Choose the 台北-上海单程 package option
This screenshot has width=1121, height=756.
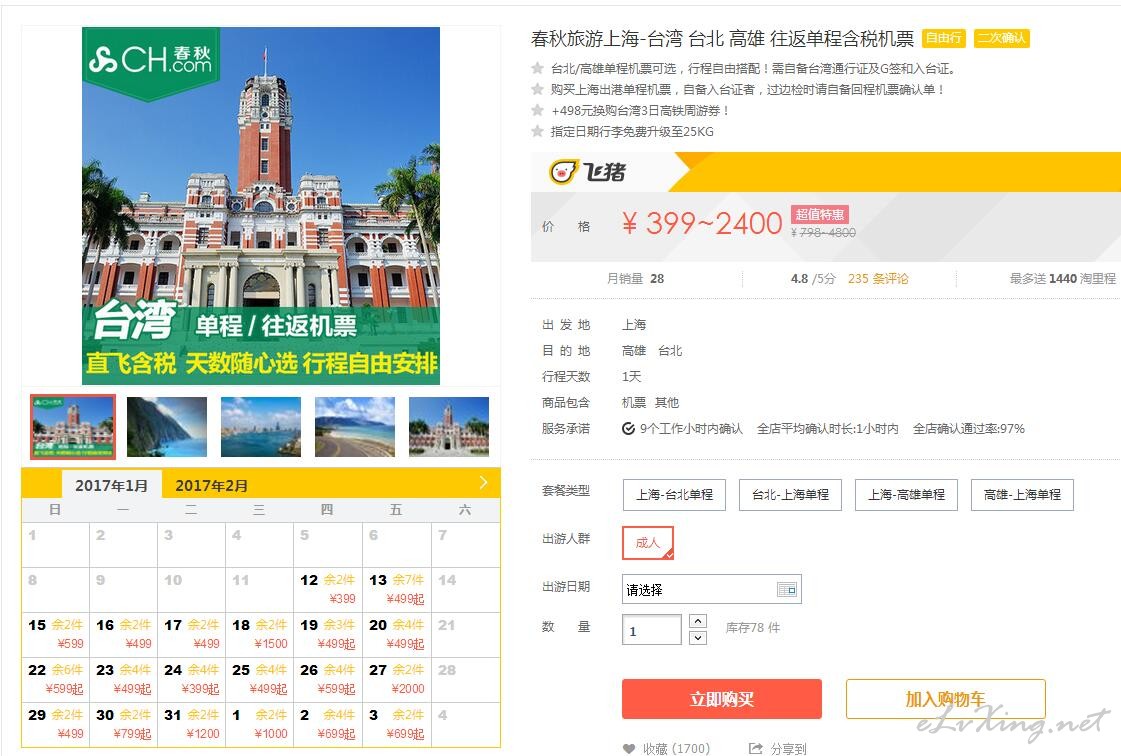click(x=790, y=495)
